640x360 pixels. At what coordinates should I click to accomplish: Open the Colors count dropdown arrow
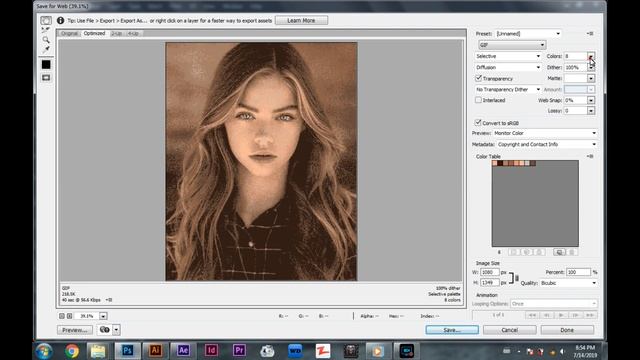[591, 56]
